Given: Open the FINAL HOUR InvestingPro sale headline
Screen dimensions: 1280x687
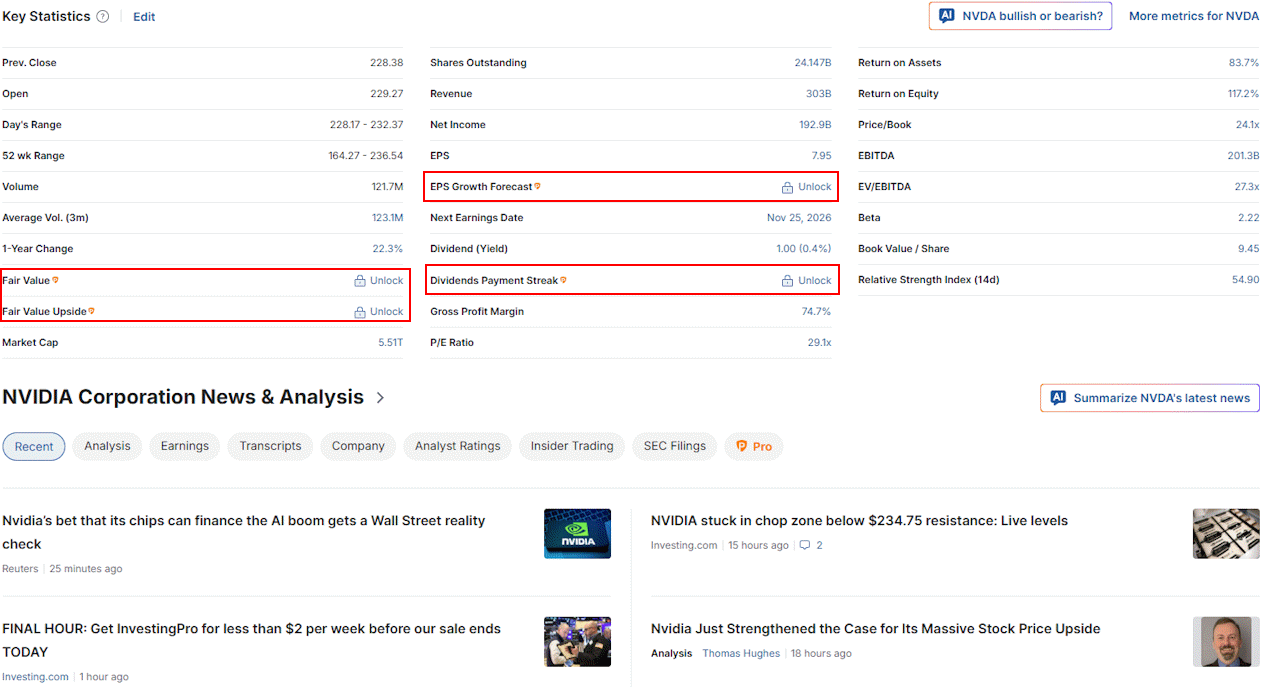Looking at the screenshot, I should point(252,640).
